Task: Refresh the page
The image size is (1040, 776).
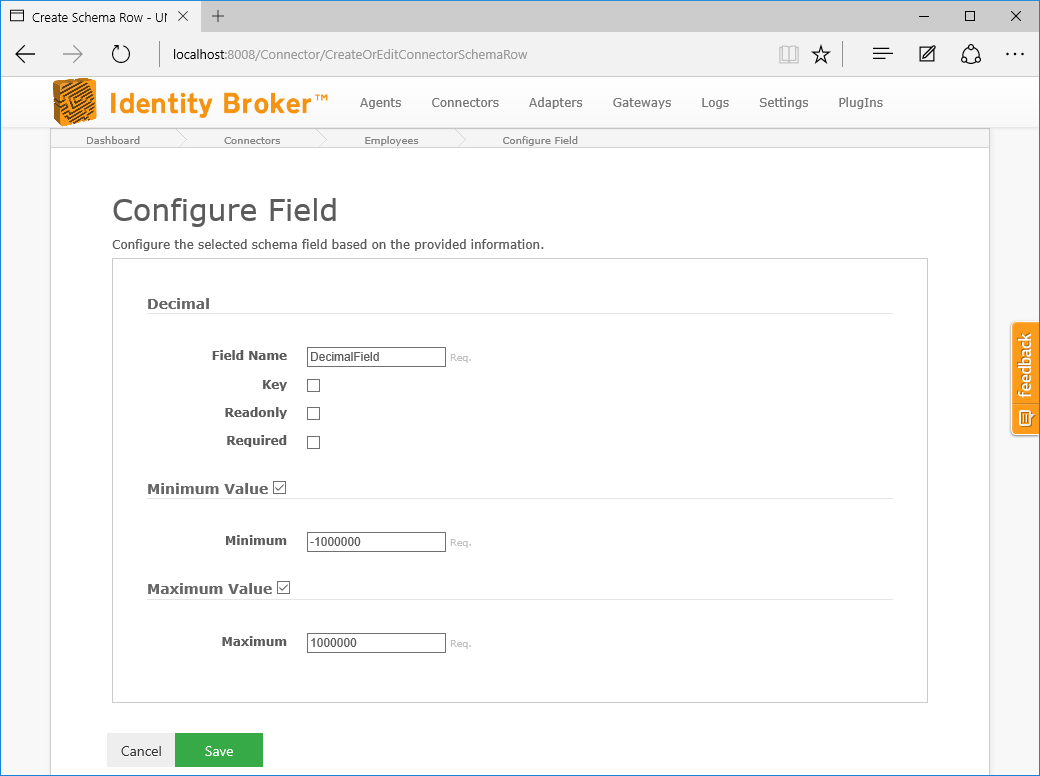Action: click(x=120, y=54)
